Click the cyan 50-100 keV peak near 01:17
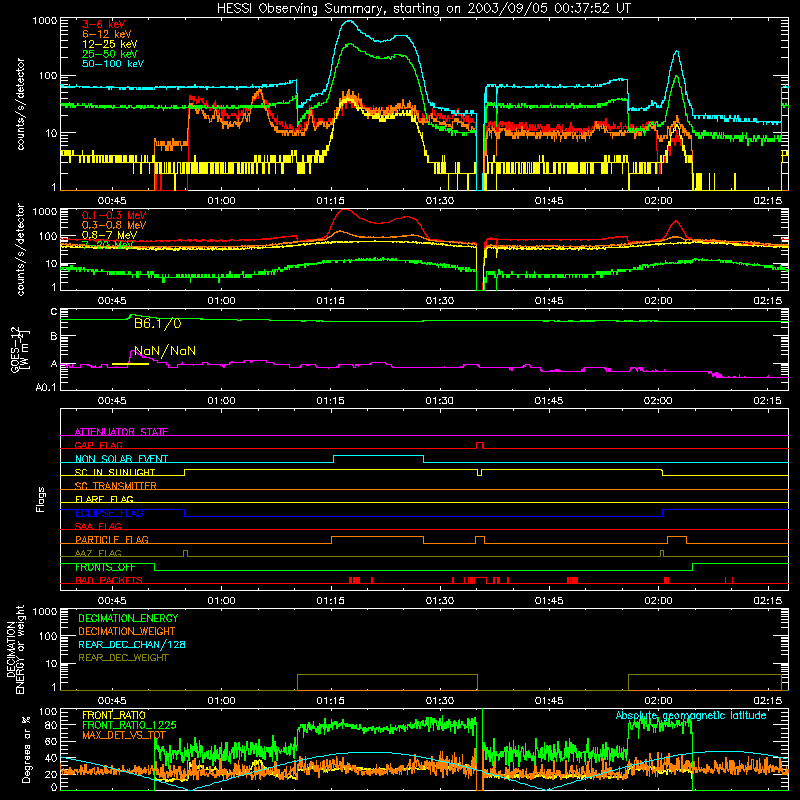This screenshot has width=800, height=800. point(349,21)
